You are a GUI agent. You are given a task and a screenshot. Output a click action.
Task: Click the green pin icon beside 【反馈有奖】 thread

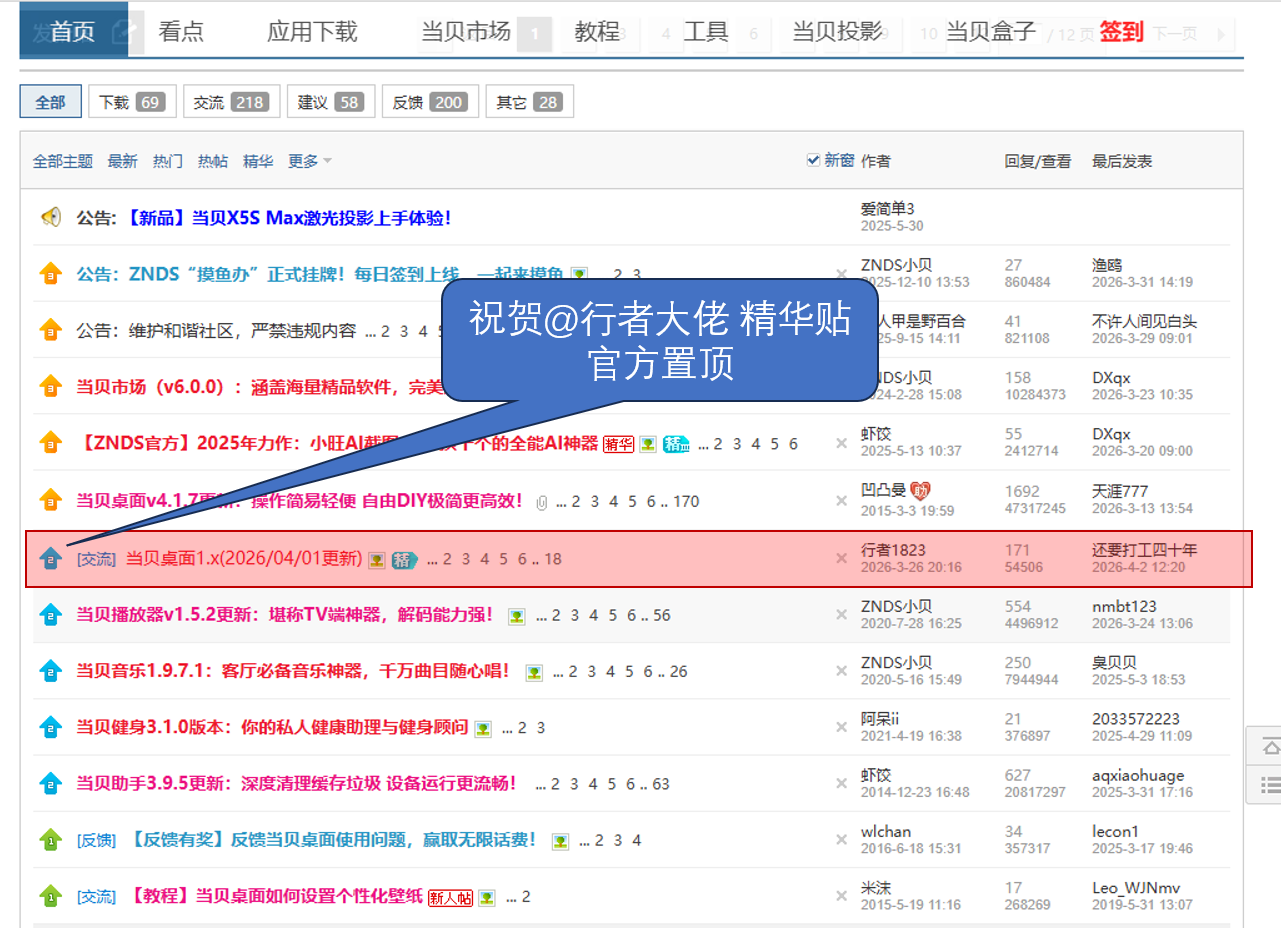tap(50, 840)
